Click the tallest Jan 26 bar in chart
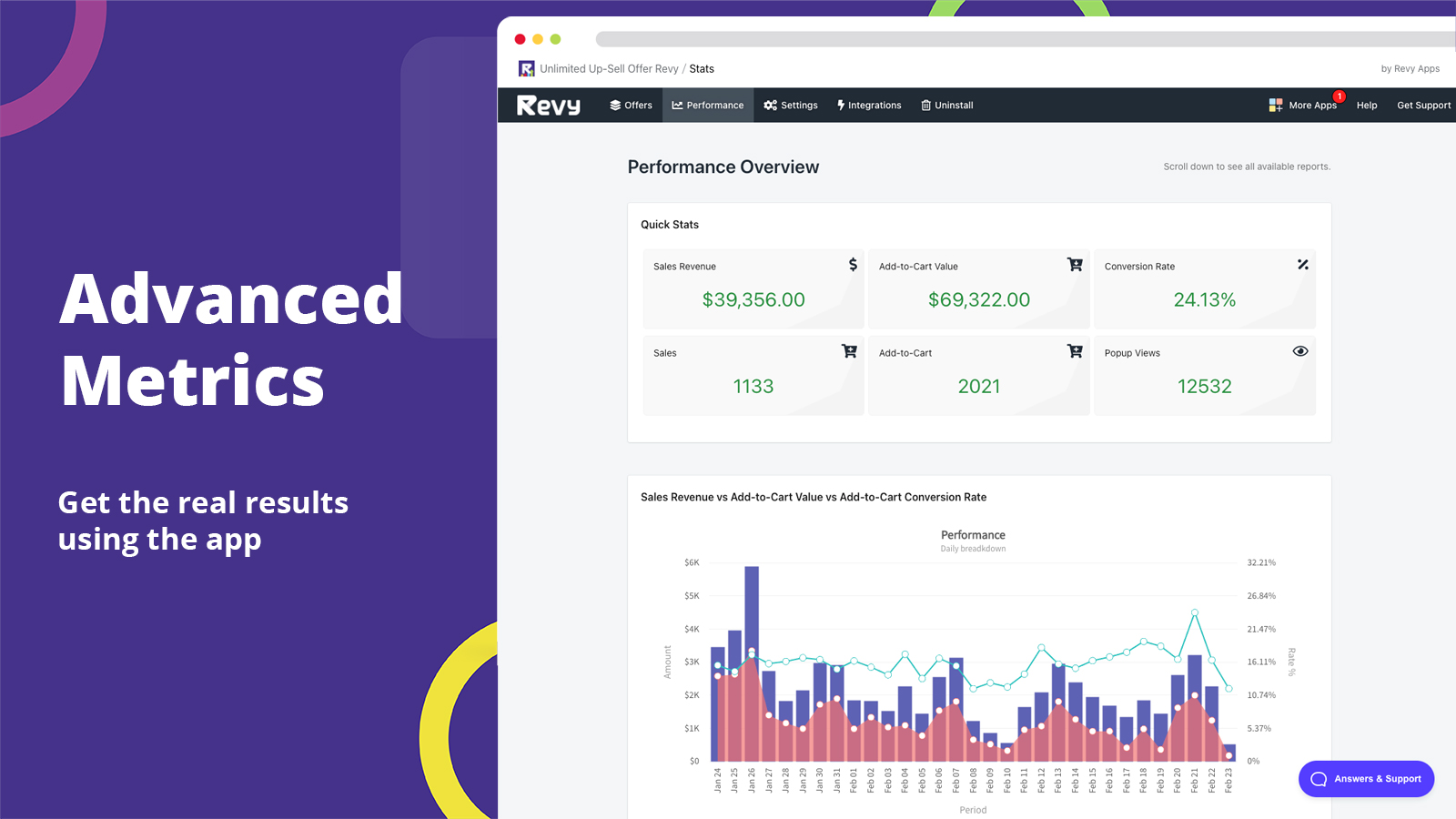 (x=752, y=663)
